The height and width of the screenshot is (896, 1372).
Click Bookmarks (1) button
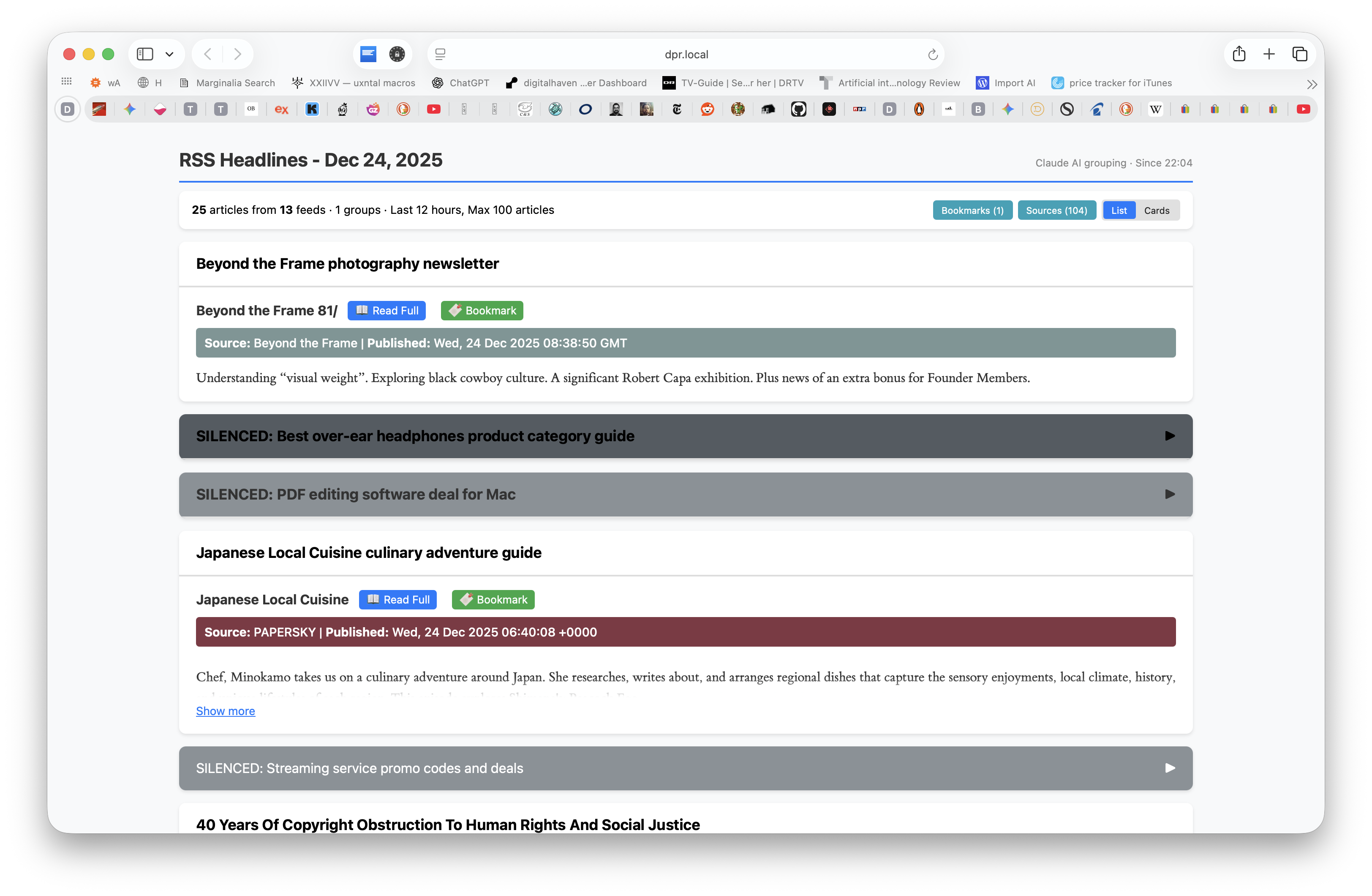pos(972,210)
